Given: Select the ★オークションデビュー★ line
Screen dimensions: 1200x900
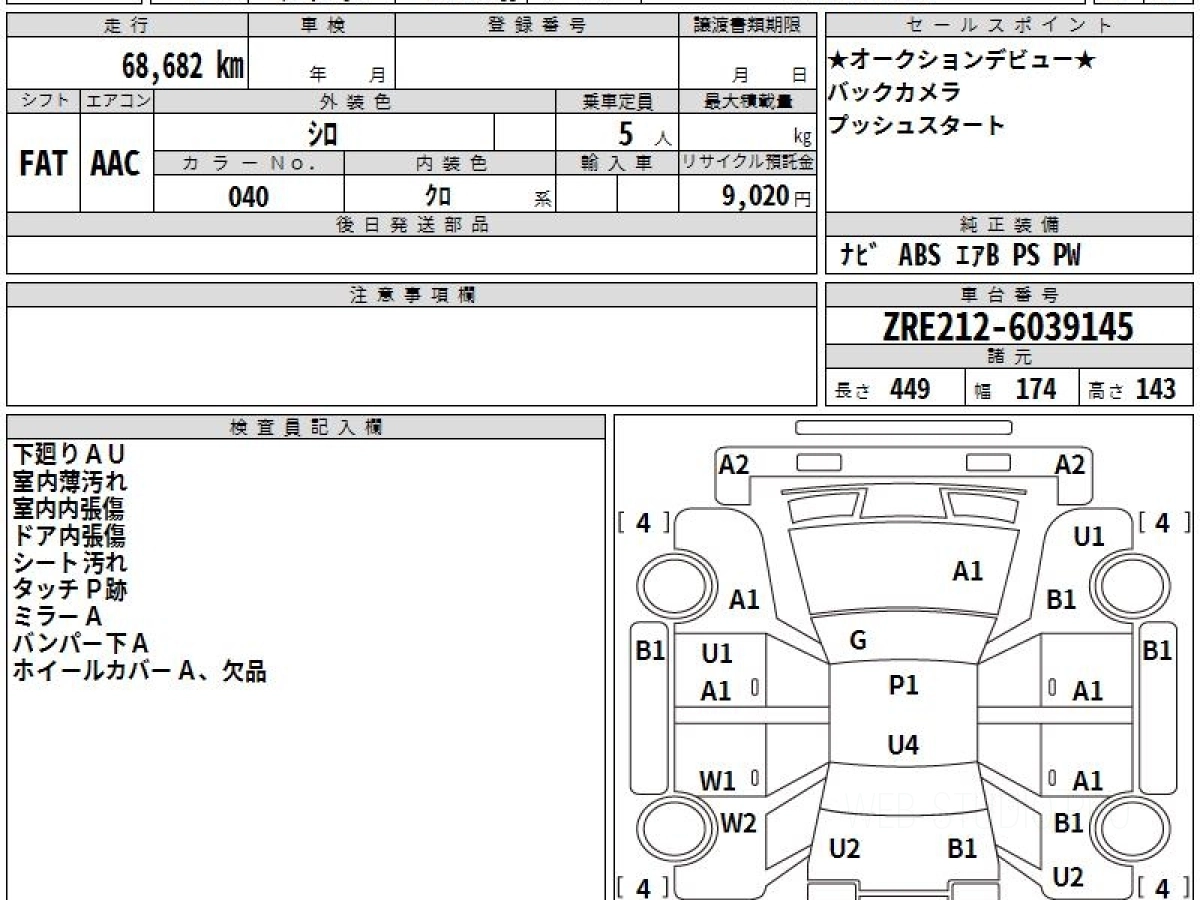Looking at the screenshot, I should [x=961, y=61].
